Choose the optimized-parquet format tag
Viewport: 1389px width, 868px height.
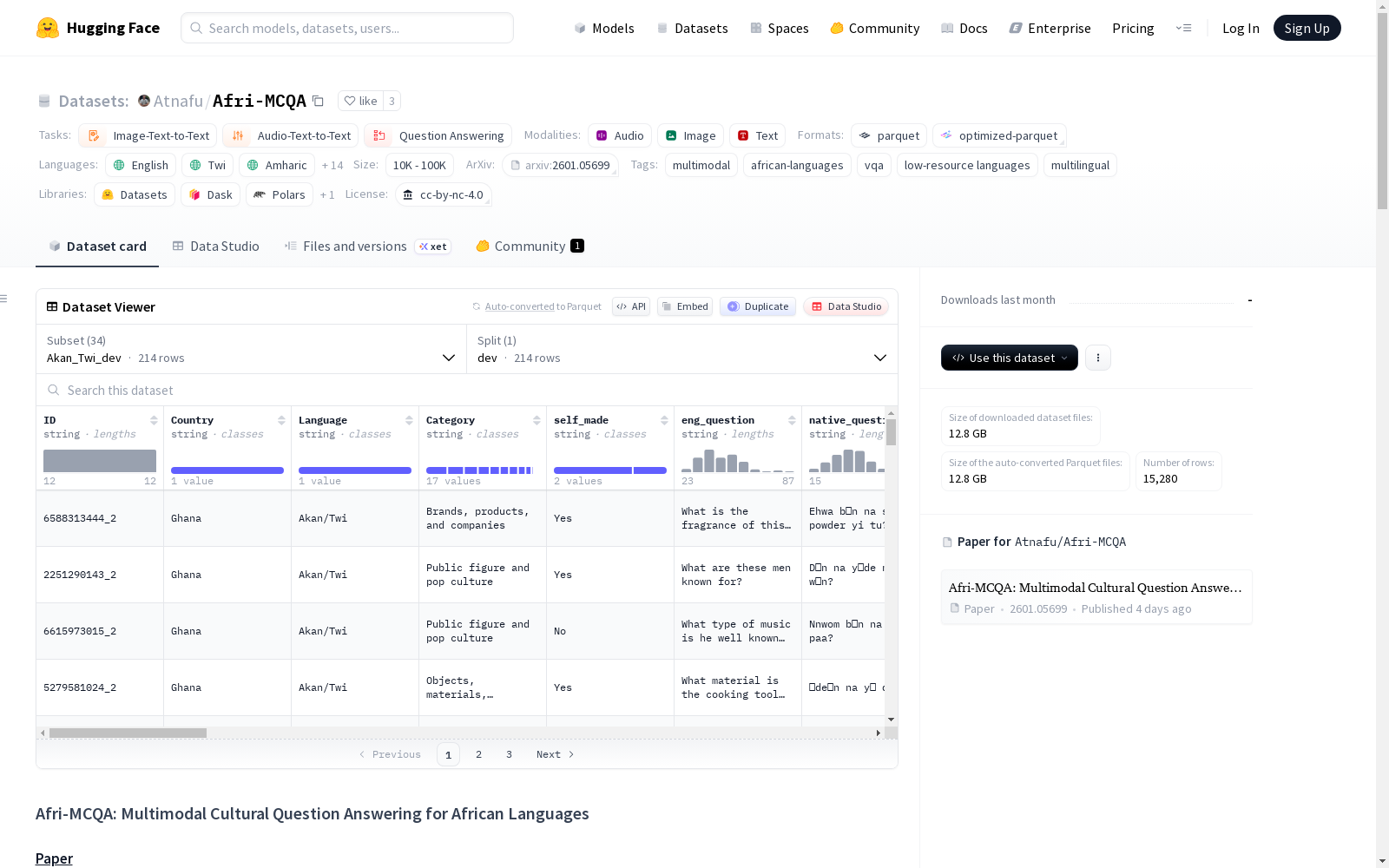(999, 135)
